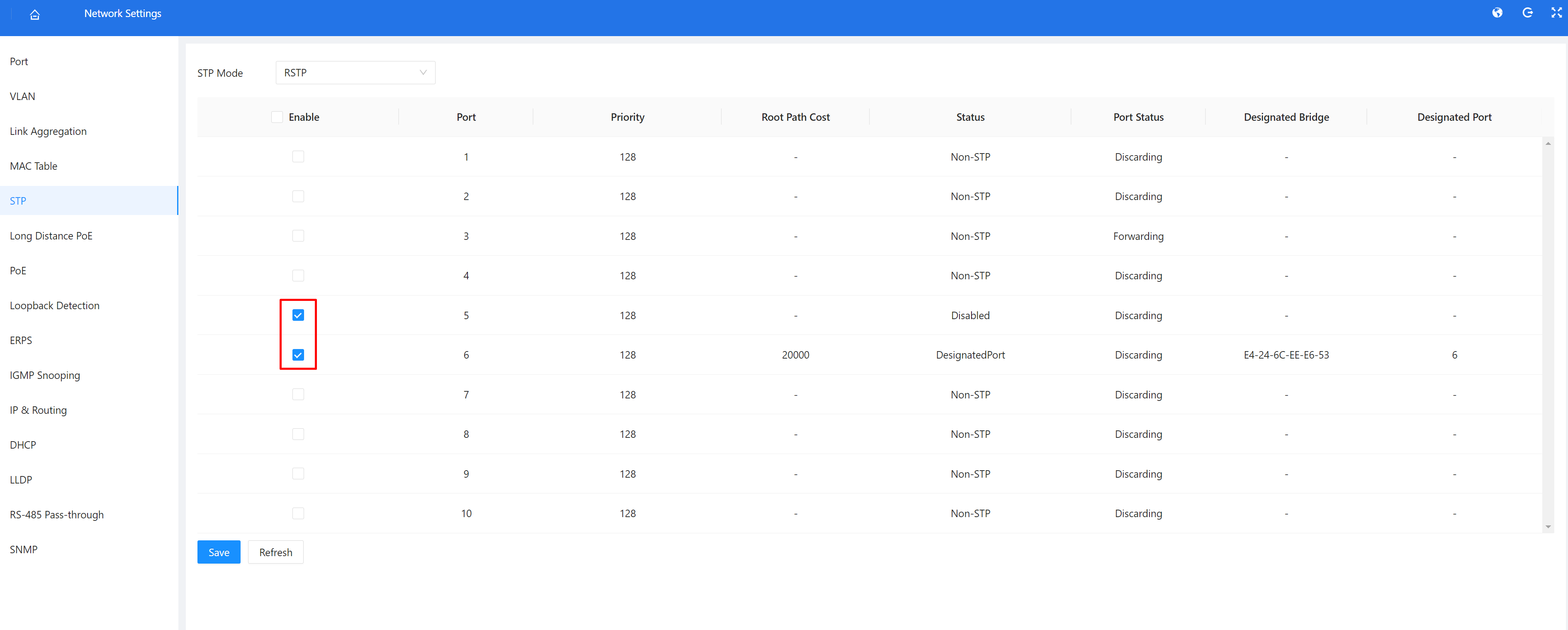Screen dimensions: 1568x630
Task: Click the Save button
Action: click(x=219, y=552)
